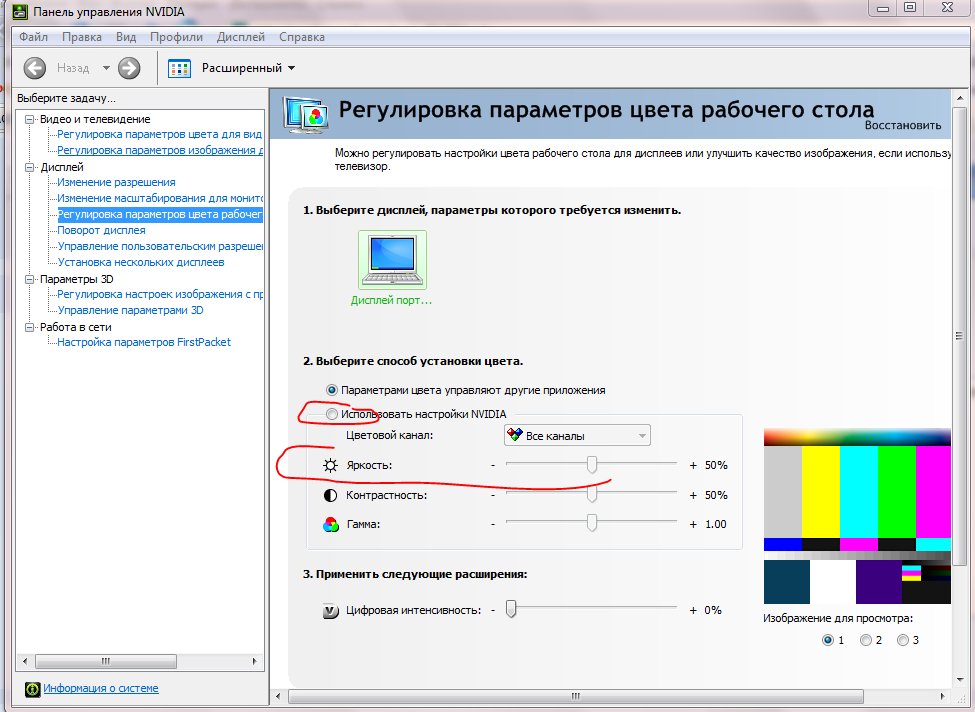Click the system information icon
Image resolution: width=975 pixels, height=712 pixels.
pyautogui.click(x=32, y=689)
